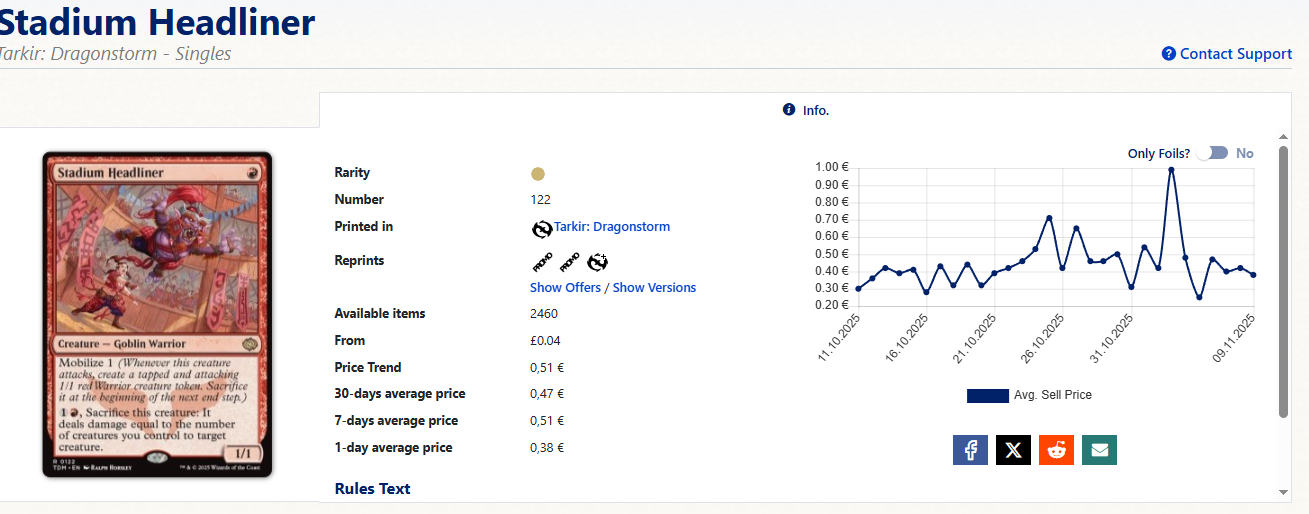The image size is (1309, 514).
Task: Click the Available items value 2460
Action: point(544,314)
